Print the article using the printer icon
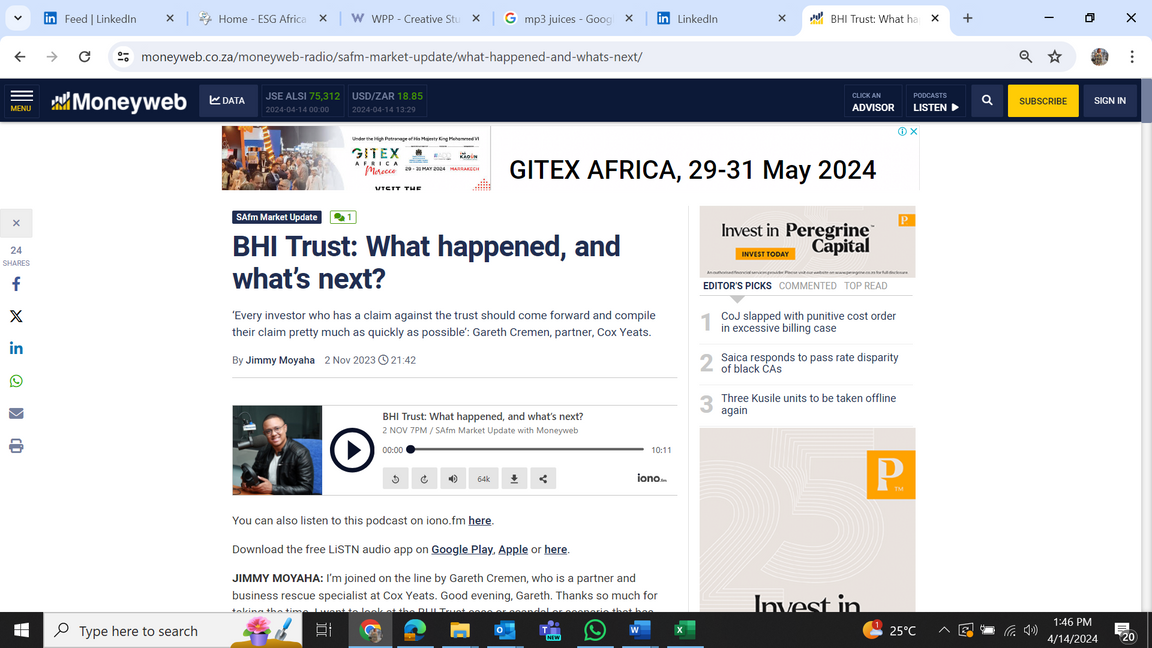Viewport: 1152px width, 648px height. click(16, 446)
